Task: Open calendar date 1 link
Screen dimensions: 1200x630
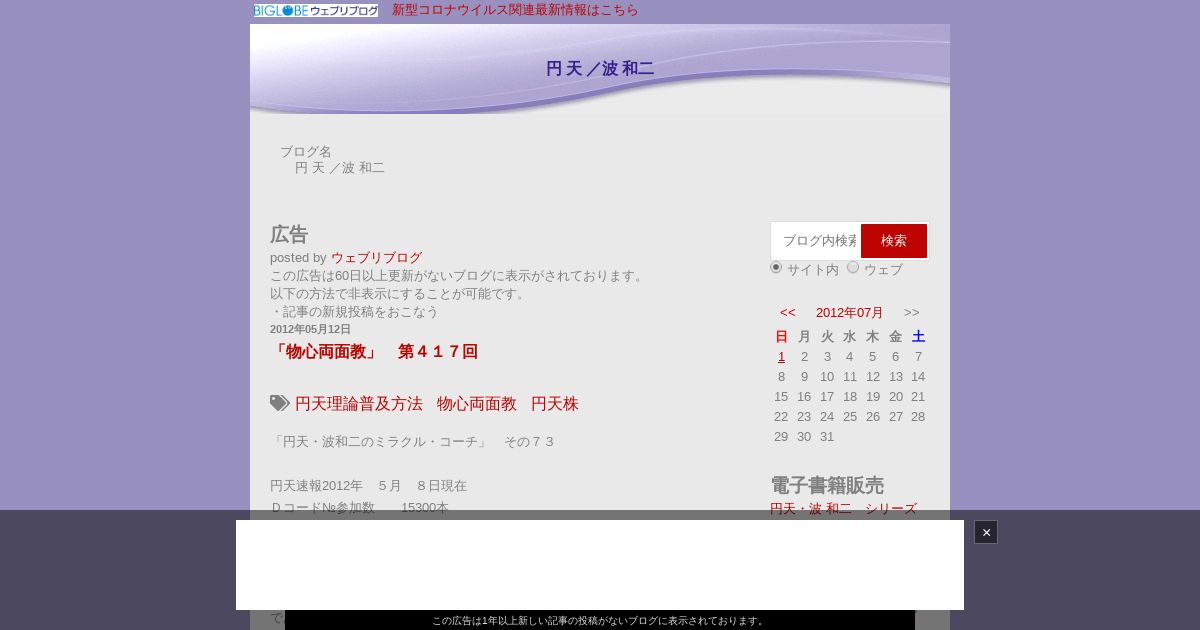Action: (x=781, y=357)
